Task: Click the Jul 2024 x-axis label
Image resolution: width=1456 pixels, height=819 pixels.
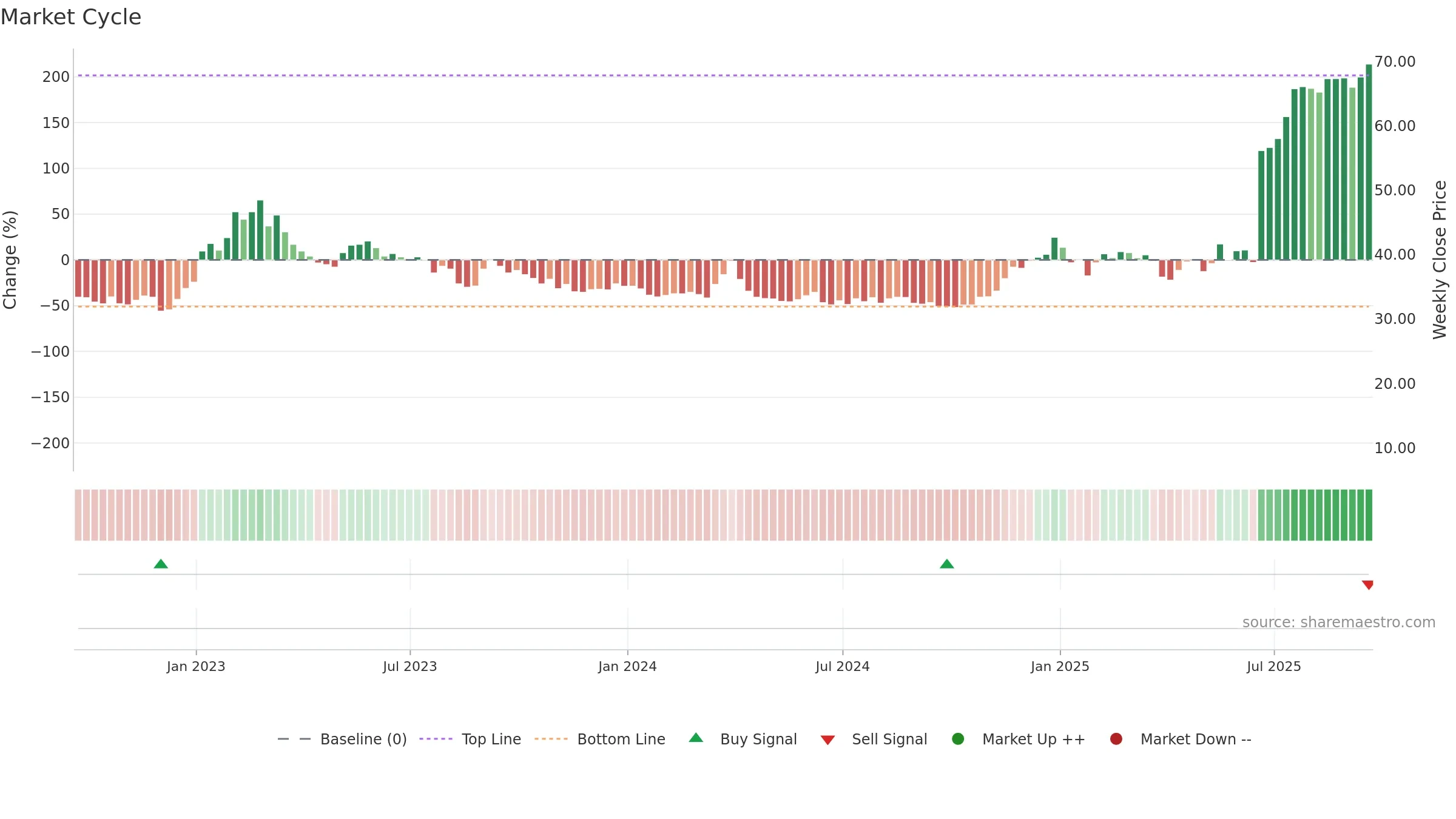Action: [843, 667]
